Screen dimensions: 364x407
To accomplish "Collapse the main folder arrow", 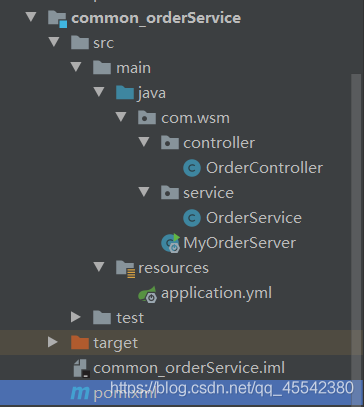I will pyautogui.click(x=76, y=67).
